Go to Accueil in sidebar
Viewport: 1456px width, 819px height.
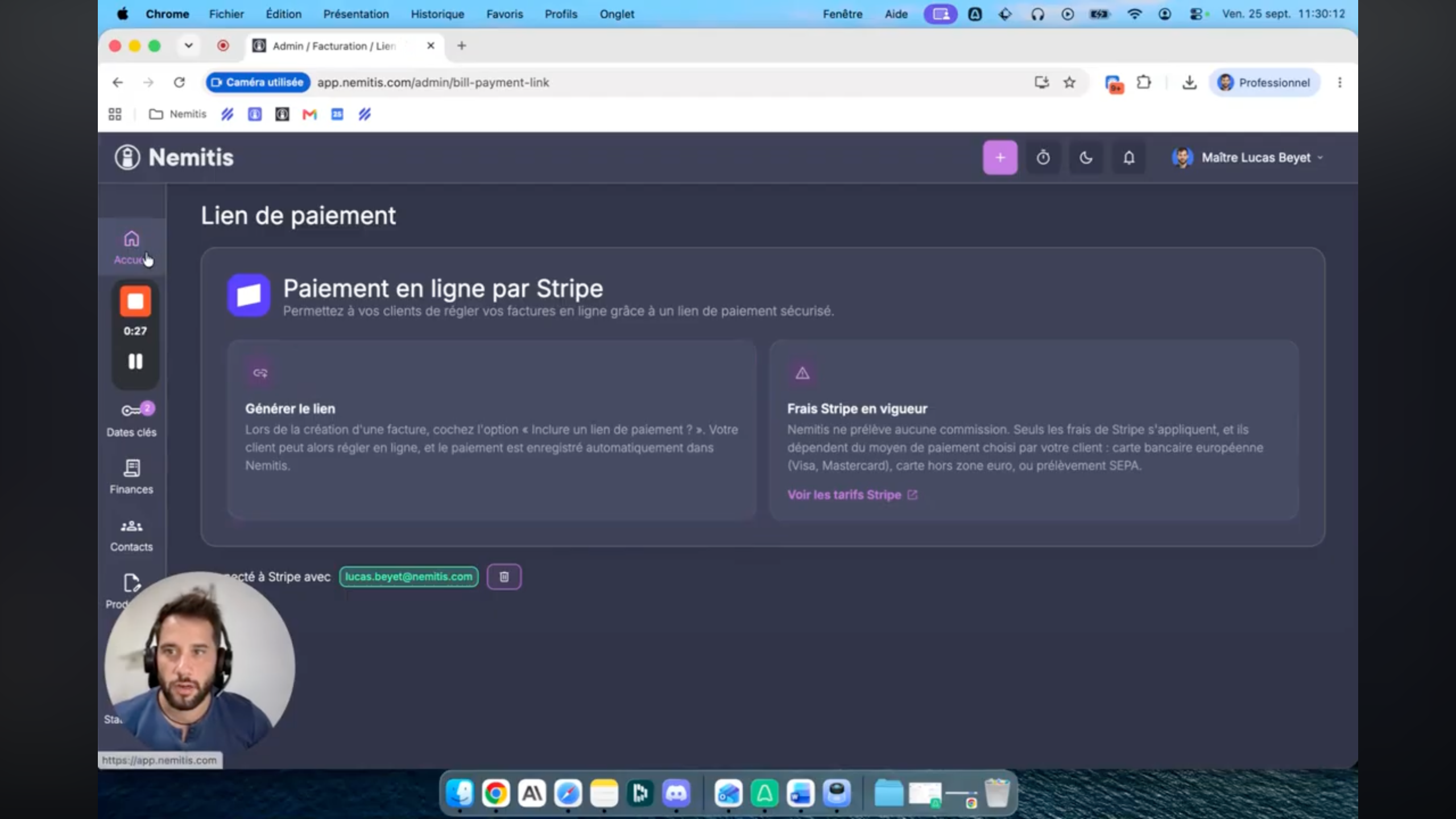[x=131, y=247]
